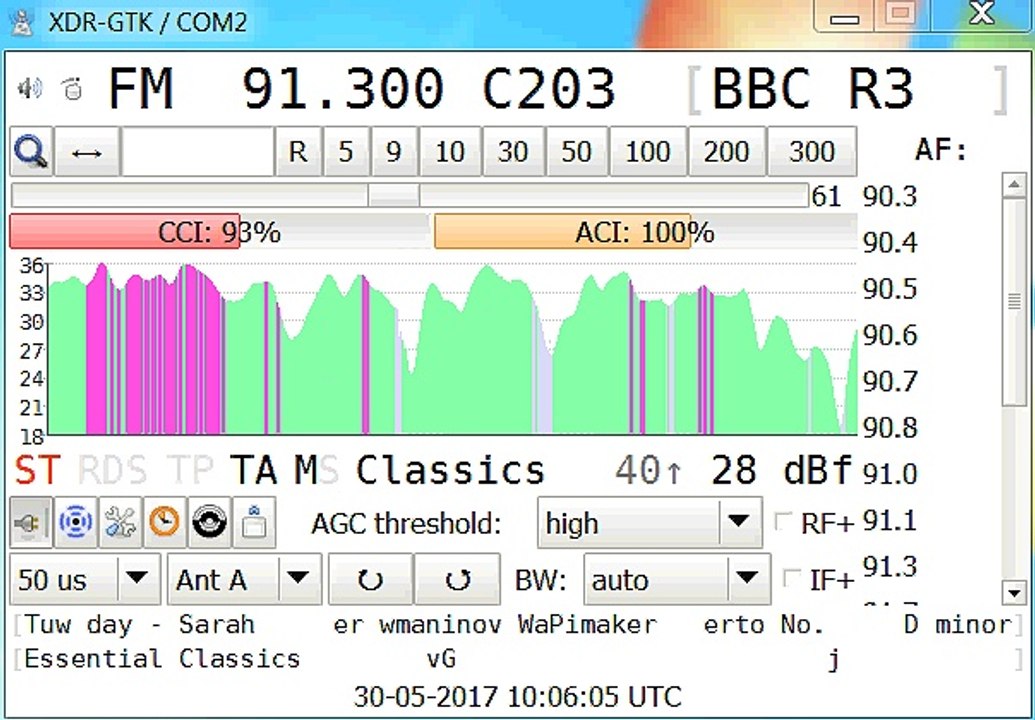This screenshot has height=720, width=1035.
Task: Click the signal level graph
Action: (453, 348)
